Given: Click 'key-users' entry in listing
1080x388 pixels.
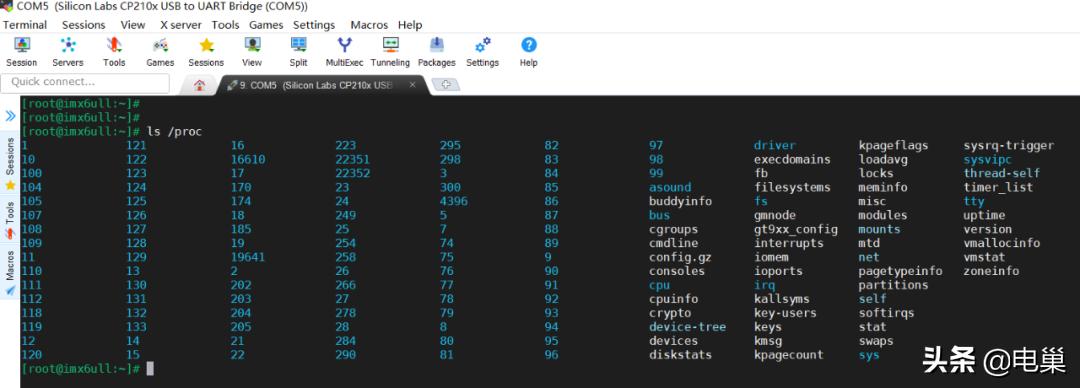Looking at the screenshot, I should 785,313.
